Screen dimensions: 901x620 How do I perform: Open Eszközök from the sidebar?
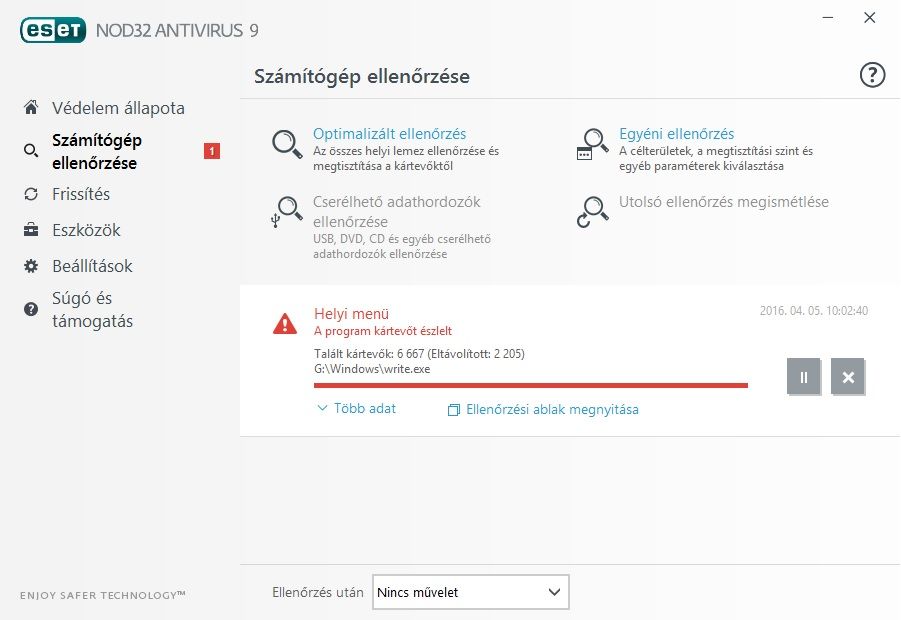(x=86, y=230)
